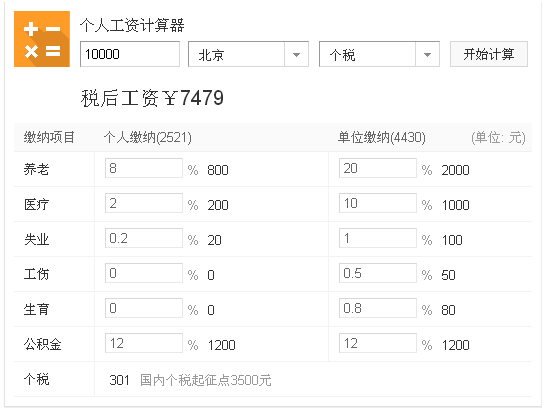544x410 pixels.
Task: Click the 个人工资计算器 title
Action: pyautogui.click(x=132, y=25)
